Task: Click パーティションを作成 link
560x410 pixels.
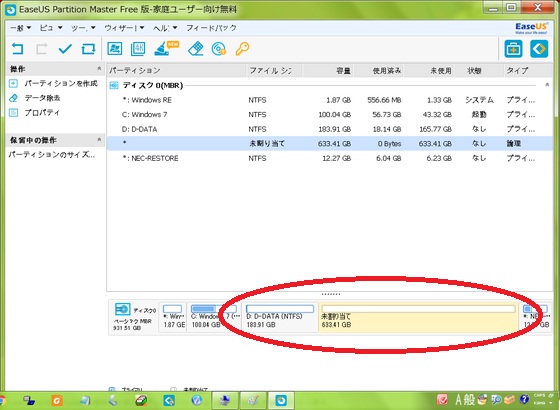Action: point(61,84)
